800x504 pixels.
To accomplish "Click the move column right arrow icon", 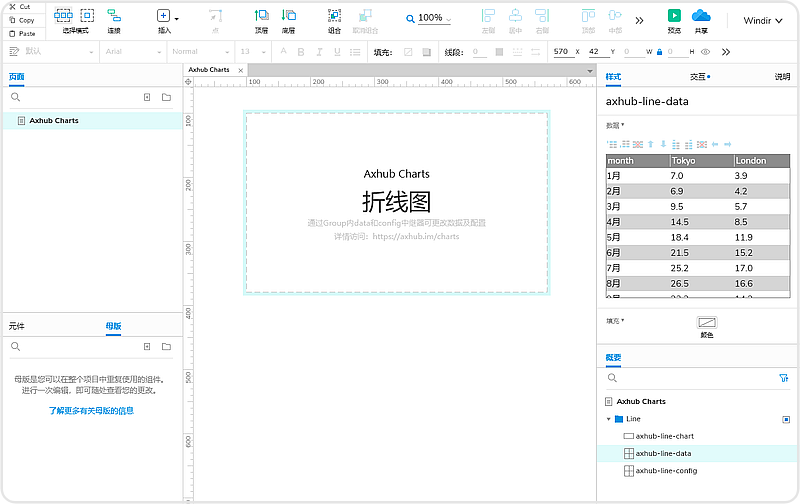I will coord(728,144).
